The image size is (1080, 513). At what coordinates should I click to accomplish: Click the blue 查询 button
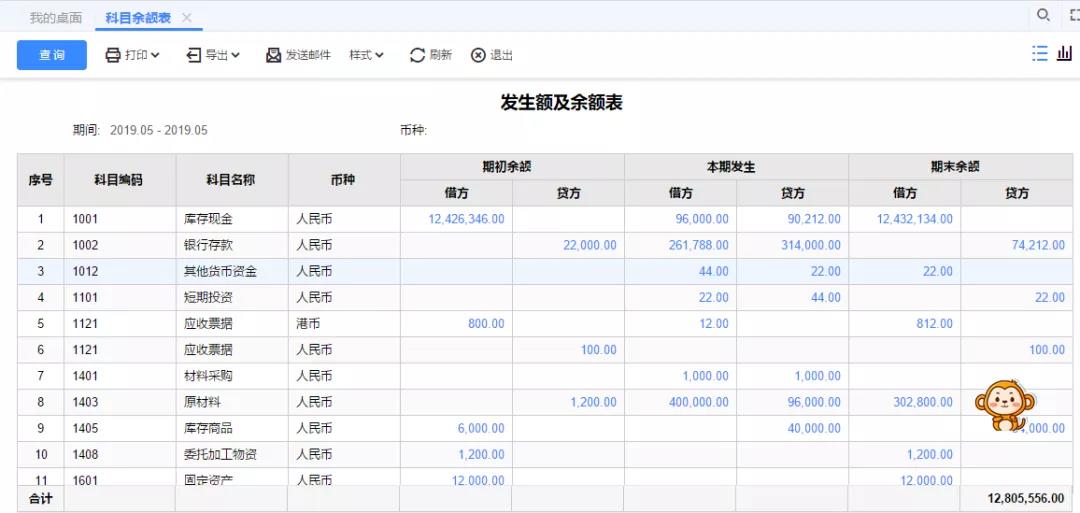tap(52, 55)
